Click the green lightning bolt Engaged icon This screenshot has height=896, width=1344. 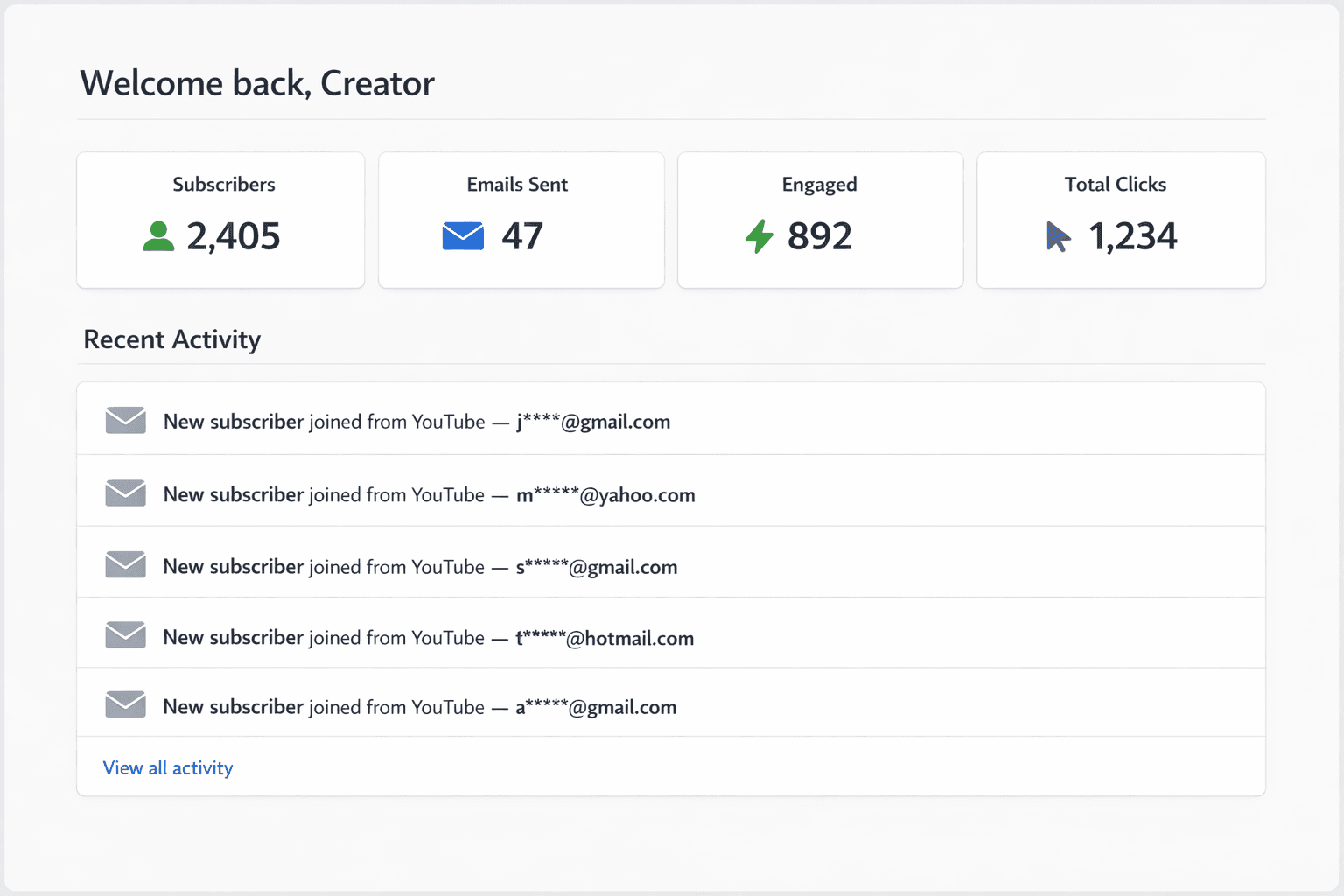760,234
